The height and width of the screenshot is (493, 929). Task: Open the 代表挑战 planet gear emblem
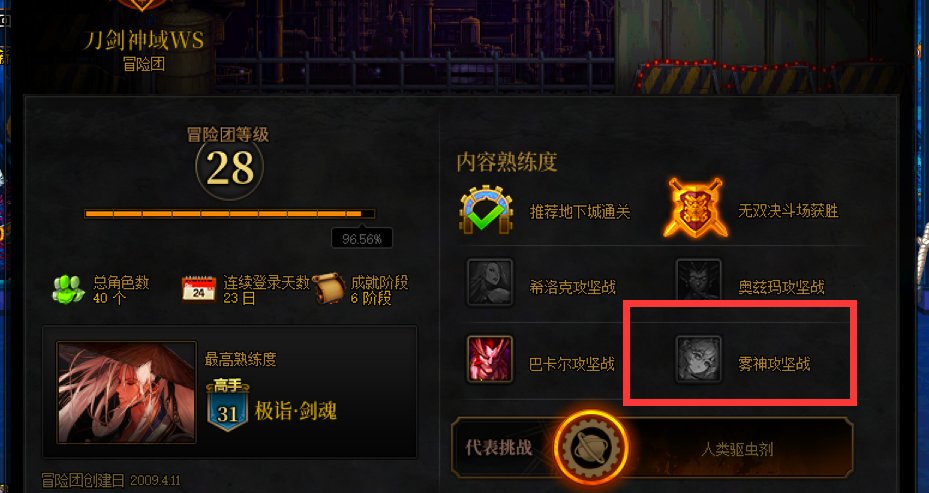point(591,447)
